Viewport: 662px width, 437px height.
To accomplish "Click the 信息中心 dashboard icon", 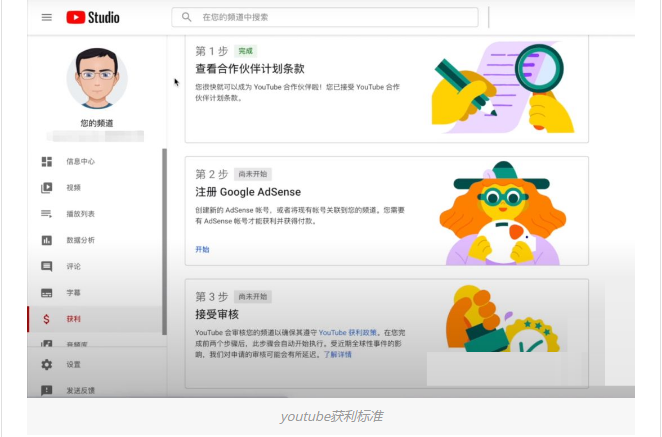I will click(x=46, y=161).
